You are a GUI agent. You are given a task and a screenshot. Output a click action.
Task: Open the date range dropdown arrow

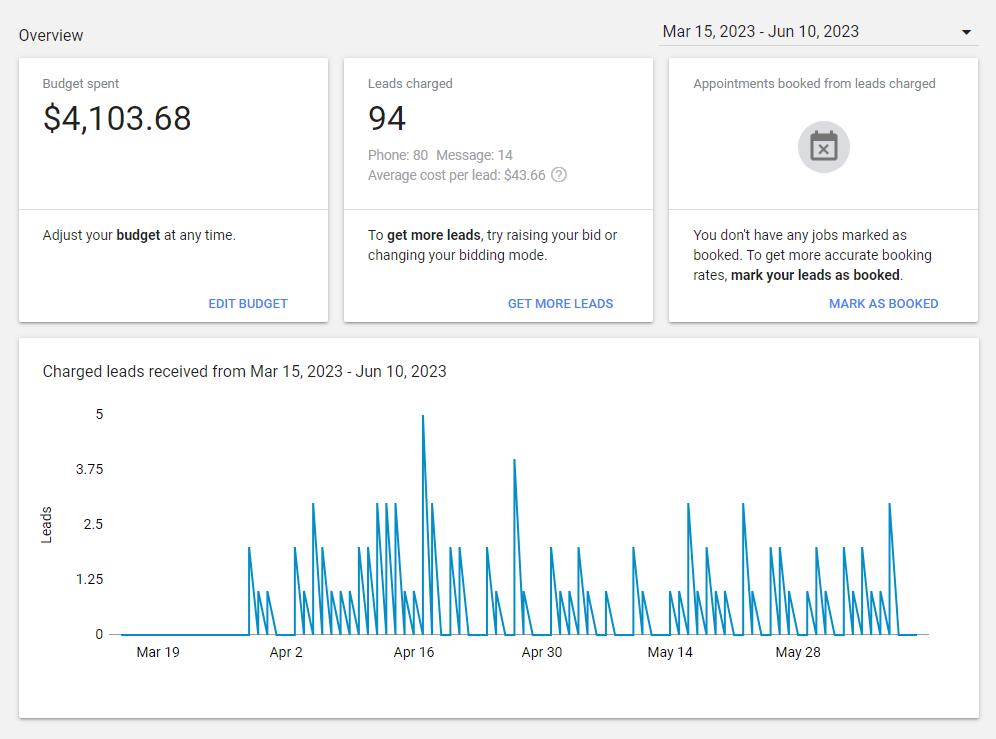pos(966,32)
